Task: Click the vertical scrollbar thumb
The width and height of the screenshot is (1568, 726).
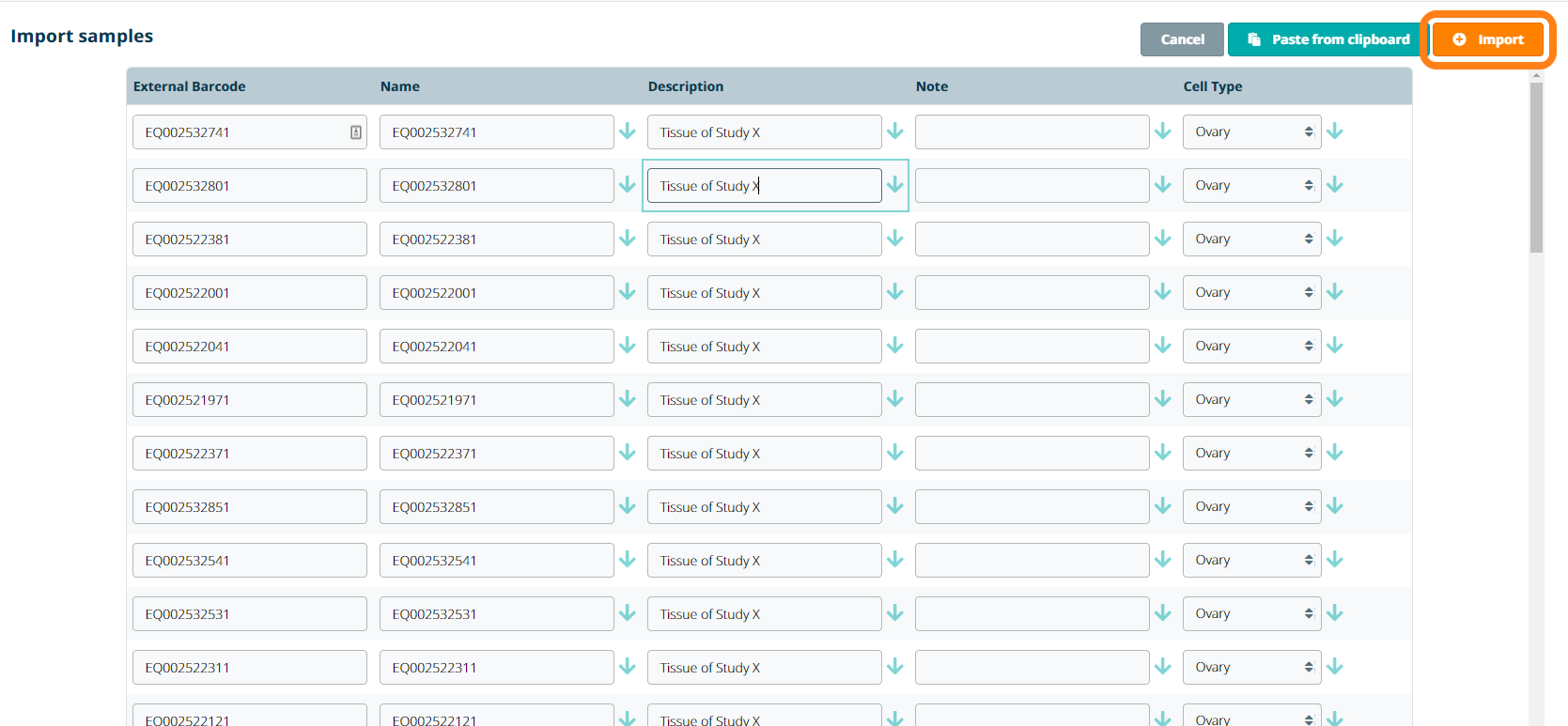Action: coord(1536,167)
